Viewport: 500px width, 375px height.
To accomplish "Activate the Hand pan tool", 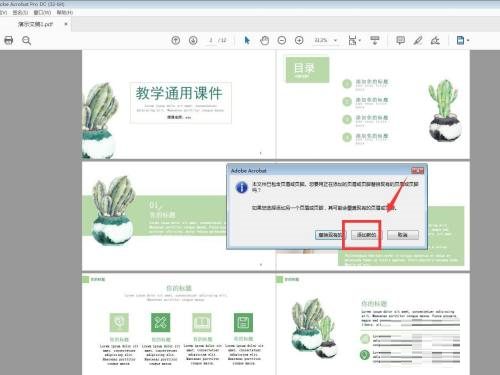I will click(x=264, y=40).
